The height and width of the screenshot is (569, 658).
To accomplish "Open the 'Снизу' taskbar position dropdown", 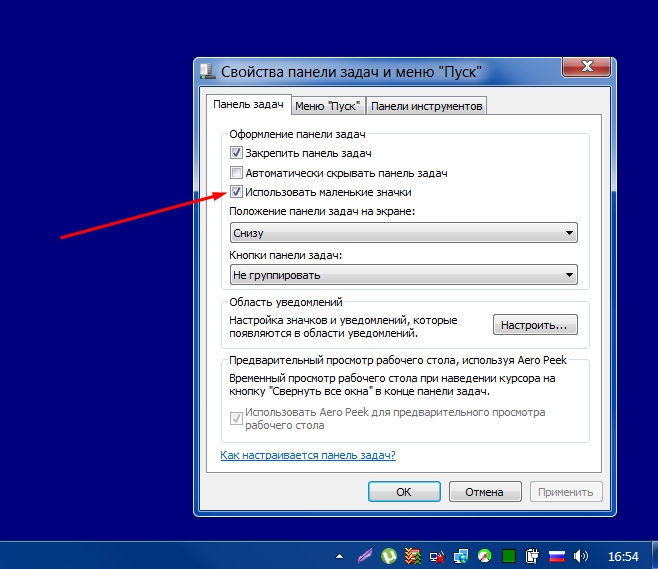I will 403,233.
